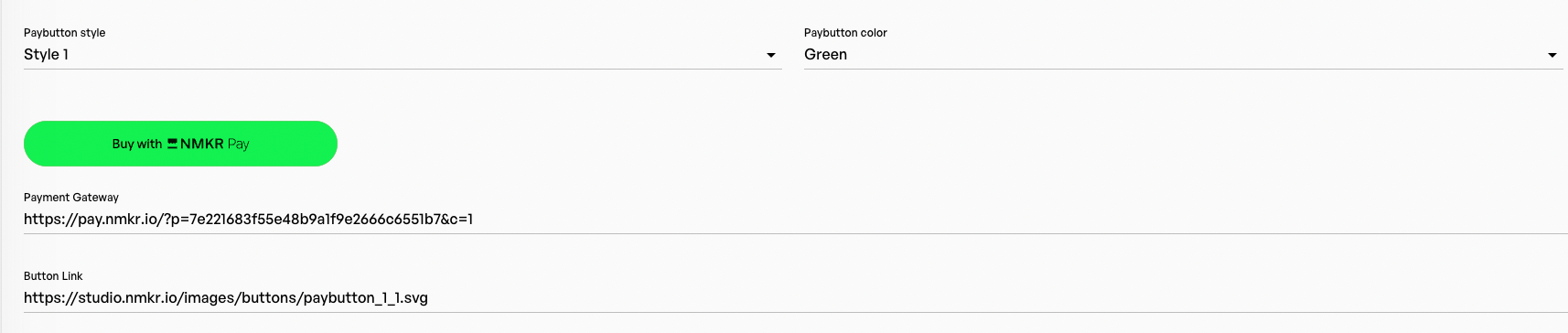Click the 'Buy with' text on green button
The height and width of the screenshot is (333, 1568).
(137, 144)
